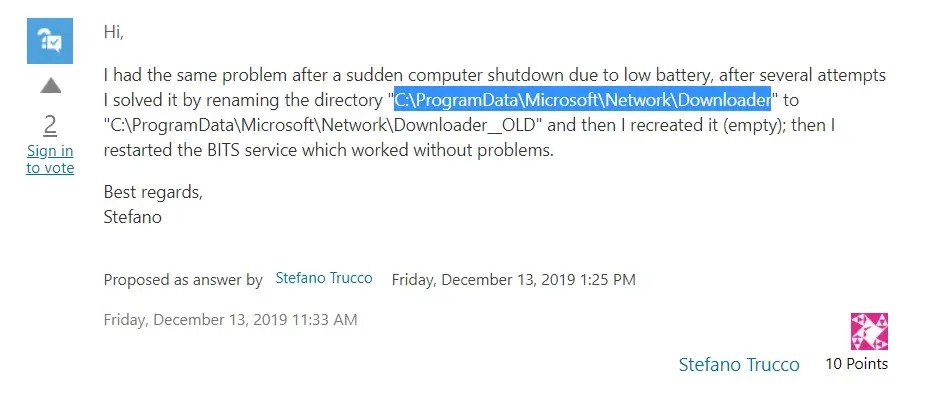Open the Stefano Trucco profile name beside the avatar
Image resolution: width=939 pixels, height=397 pixels.
(x=739, y=364)
